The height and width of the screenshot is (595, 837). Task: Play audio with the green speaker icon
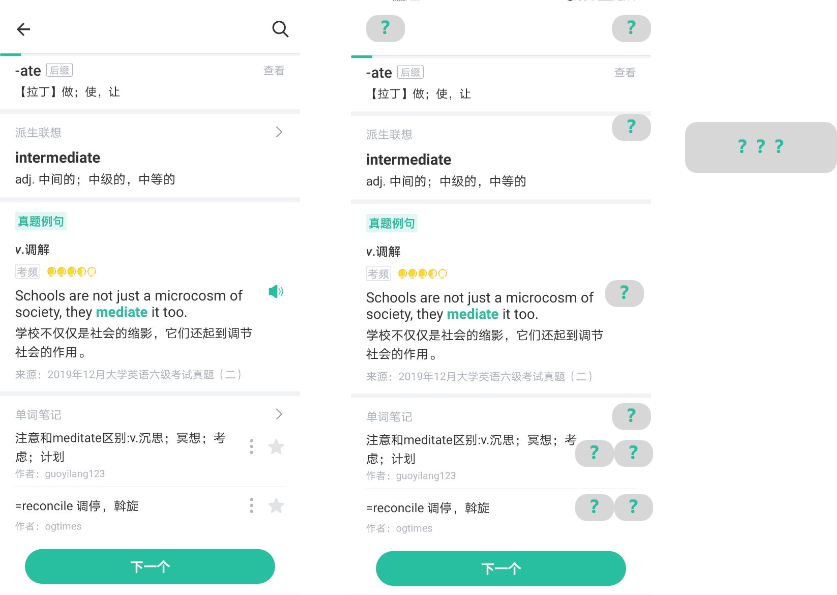pyautogui.click(x=276, y=291)
